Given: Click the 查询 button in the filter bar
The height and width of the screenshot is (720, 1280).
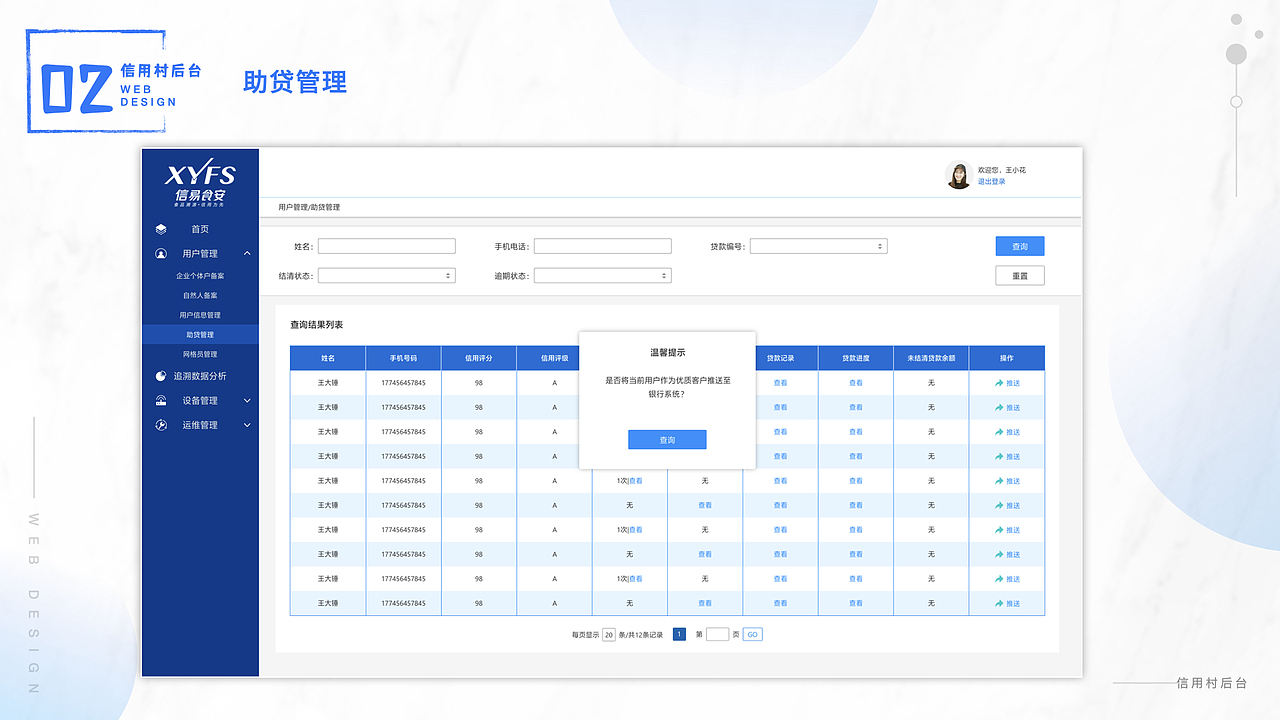Looking at the screenshot, I should pyautogui.click(x=1020, y=246).
